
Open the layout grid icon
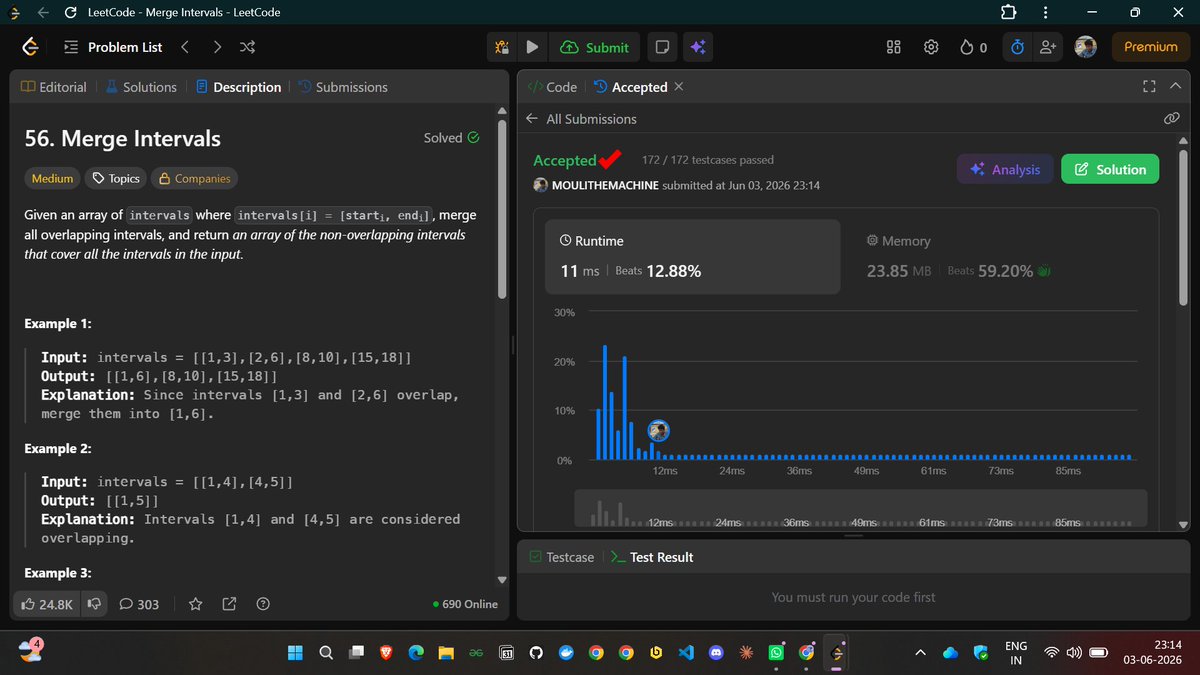(894, 47)
